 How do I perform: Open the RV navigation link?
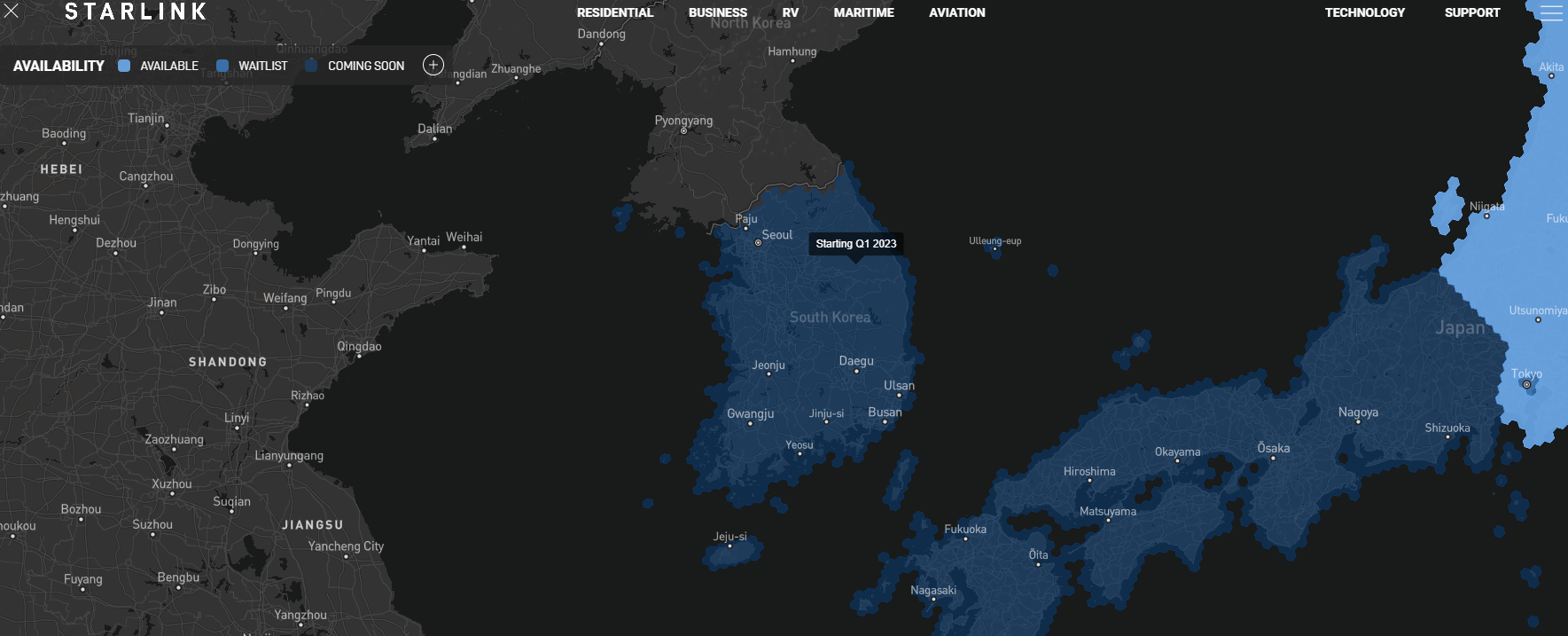790,12
